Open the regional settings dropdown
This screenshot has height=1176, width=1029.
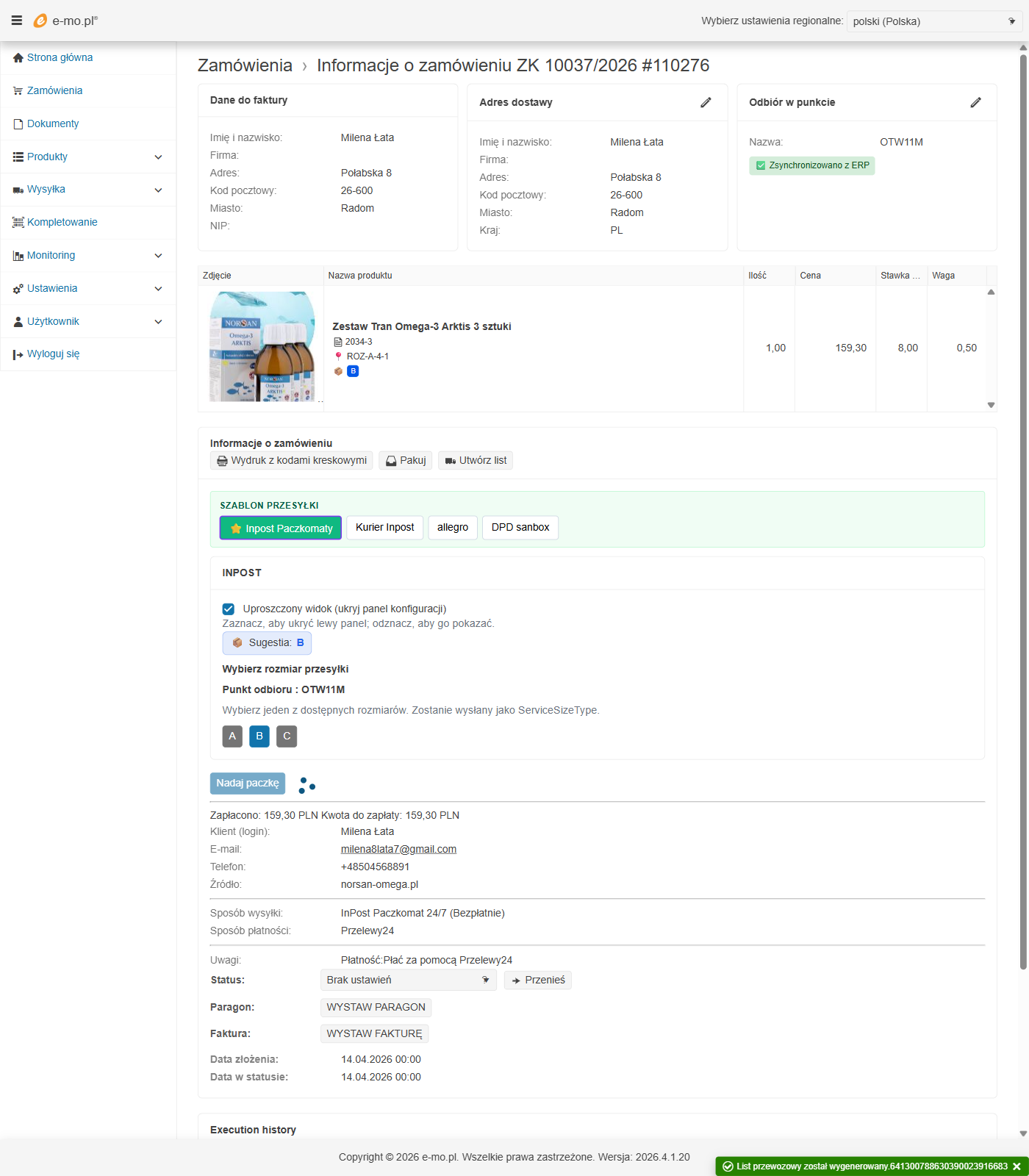933,21
